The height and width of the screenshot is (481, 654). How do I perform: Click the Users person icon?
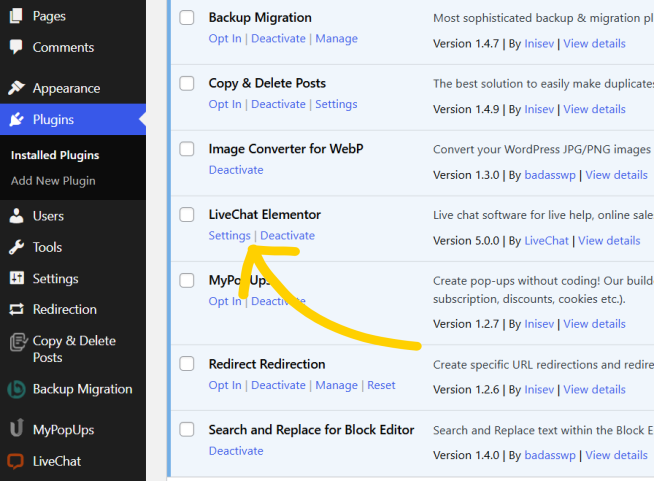pyautogui.click(x=16, y=216)
